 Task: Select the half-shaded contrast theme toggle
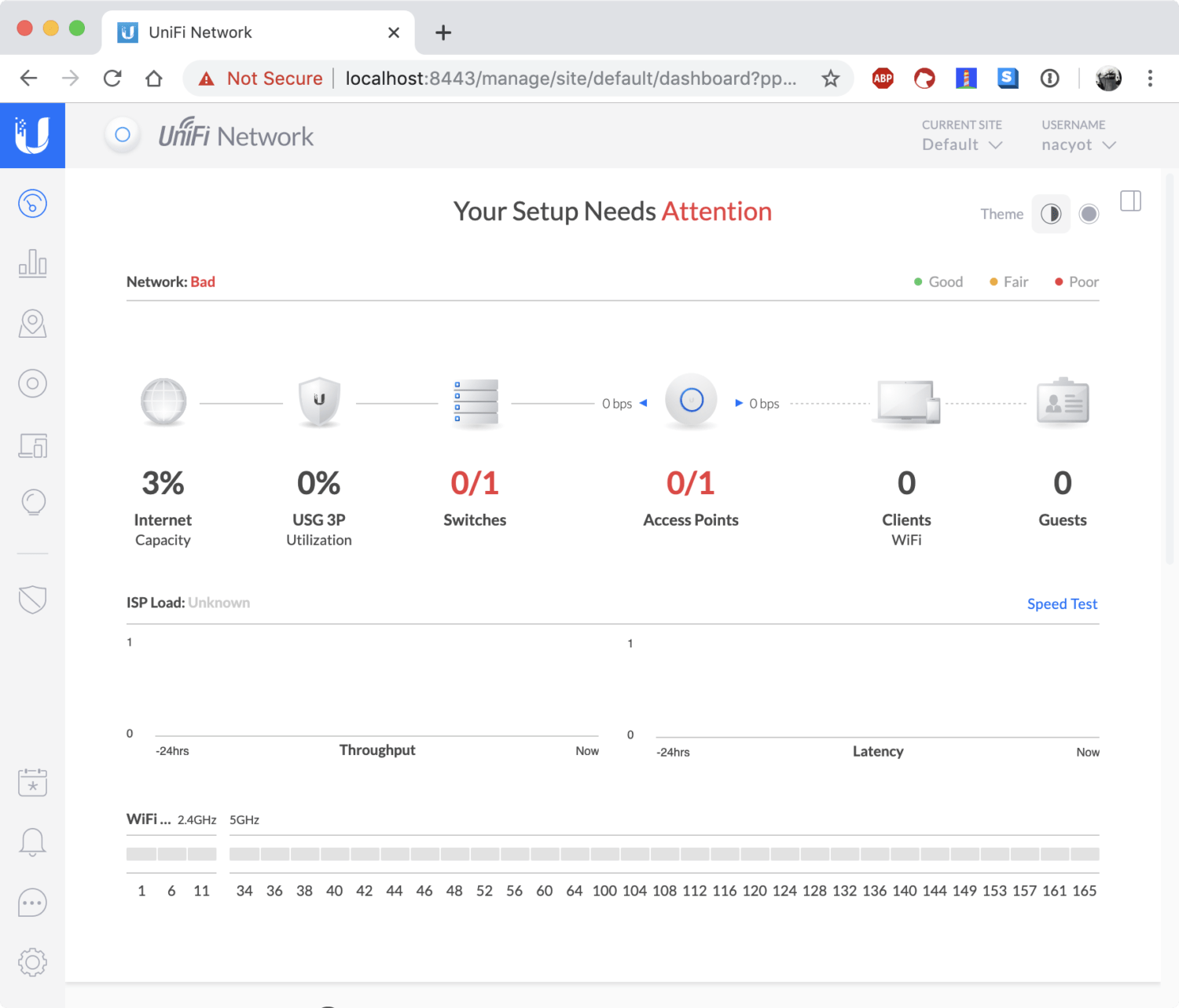click(1051, 214)
